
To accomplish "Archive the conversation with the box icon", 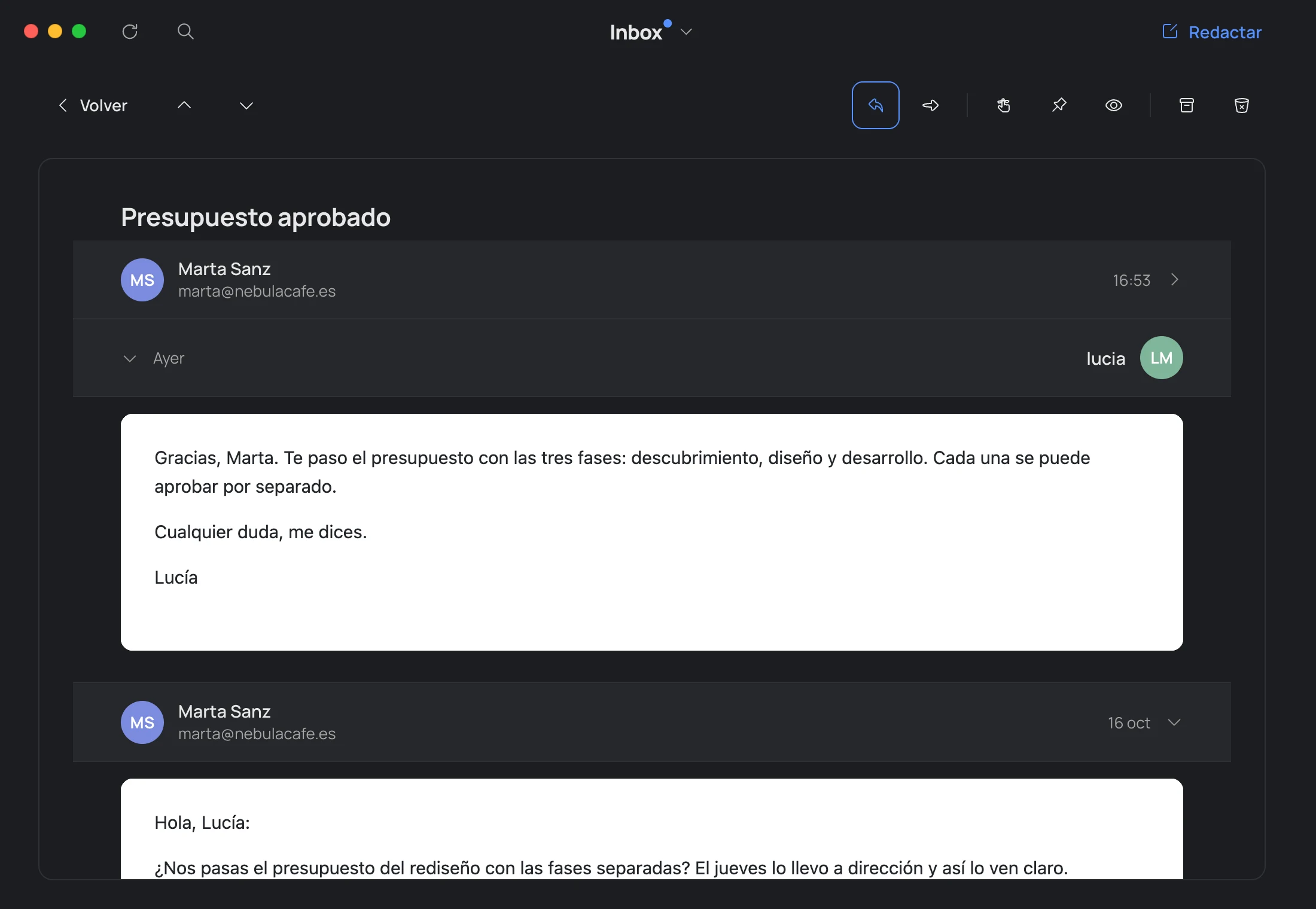I will [x=1187, y=105].
